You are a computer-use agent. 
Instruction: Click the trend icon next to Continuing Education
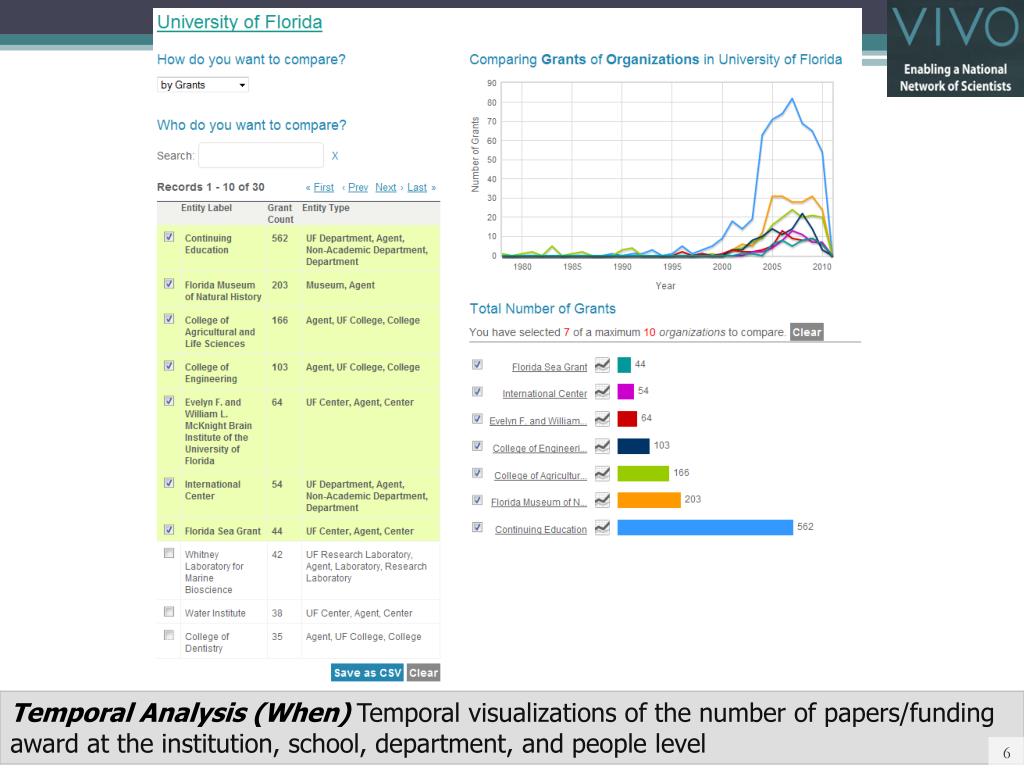[602, 527]
